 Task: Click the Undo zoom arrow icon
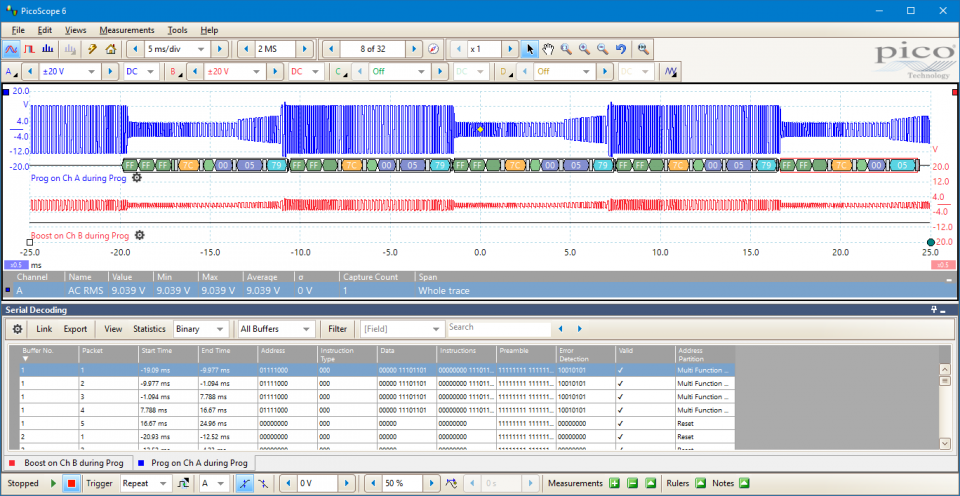pos(621,49)
